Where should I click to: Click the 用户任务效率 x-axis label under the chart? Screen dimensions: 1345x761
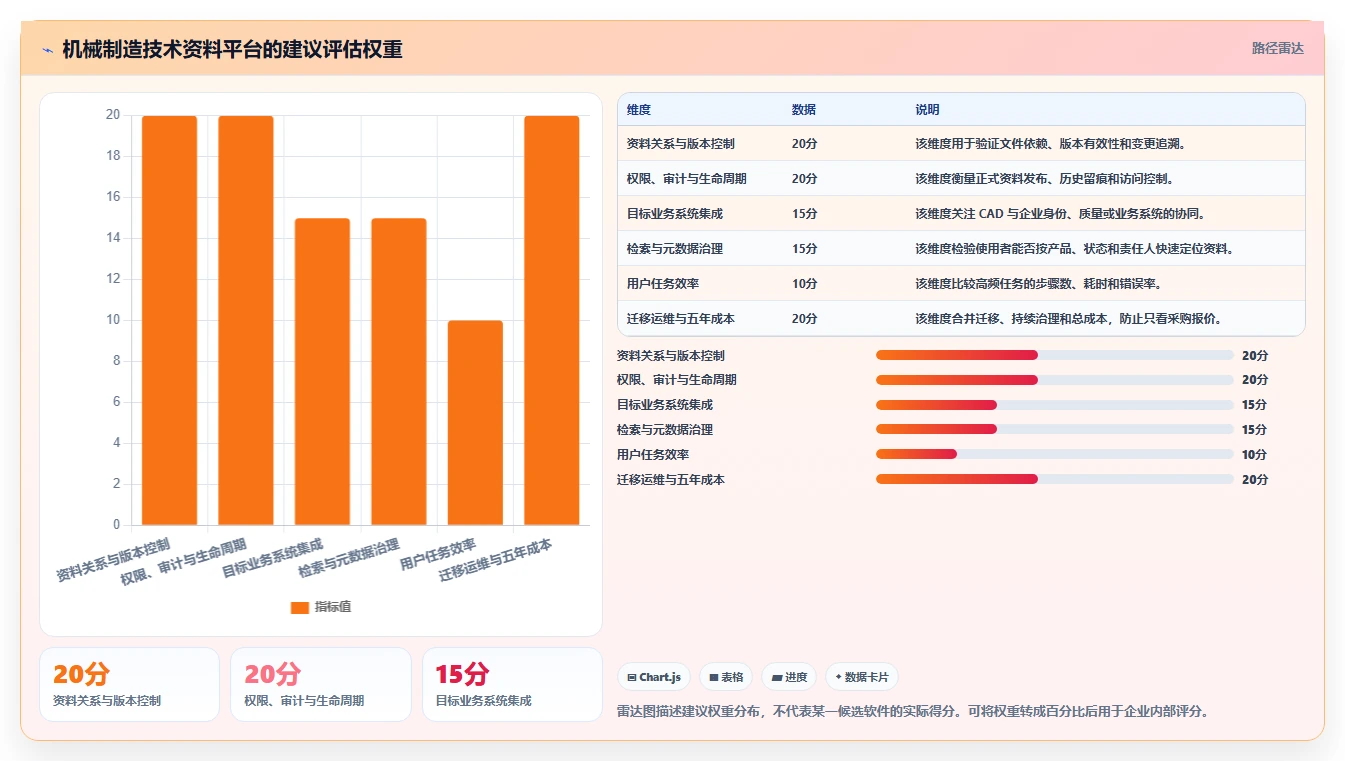coord(438,554)
